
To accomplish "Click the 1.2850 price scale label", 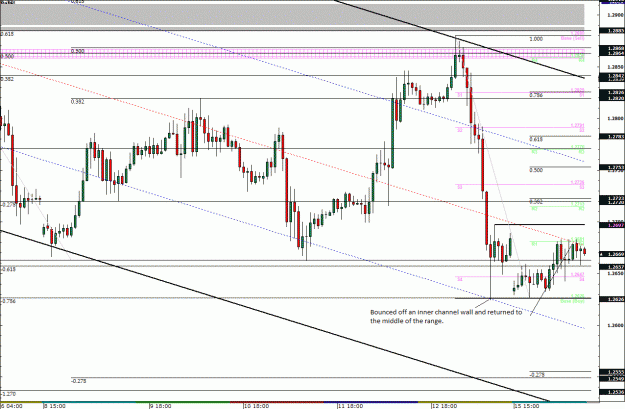I will 614,67.
